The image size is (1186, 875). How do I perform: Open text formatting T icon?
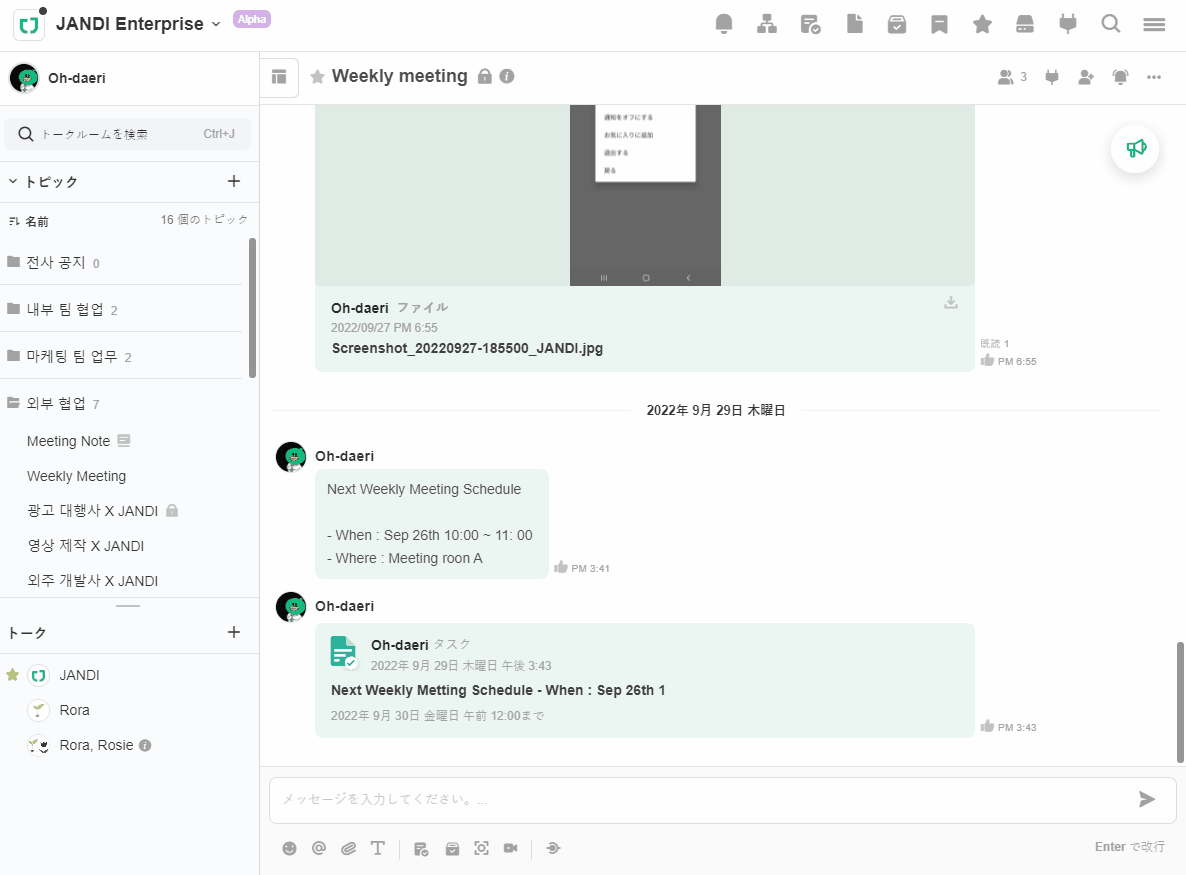[377, 849]
